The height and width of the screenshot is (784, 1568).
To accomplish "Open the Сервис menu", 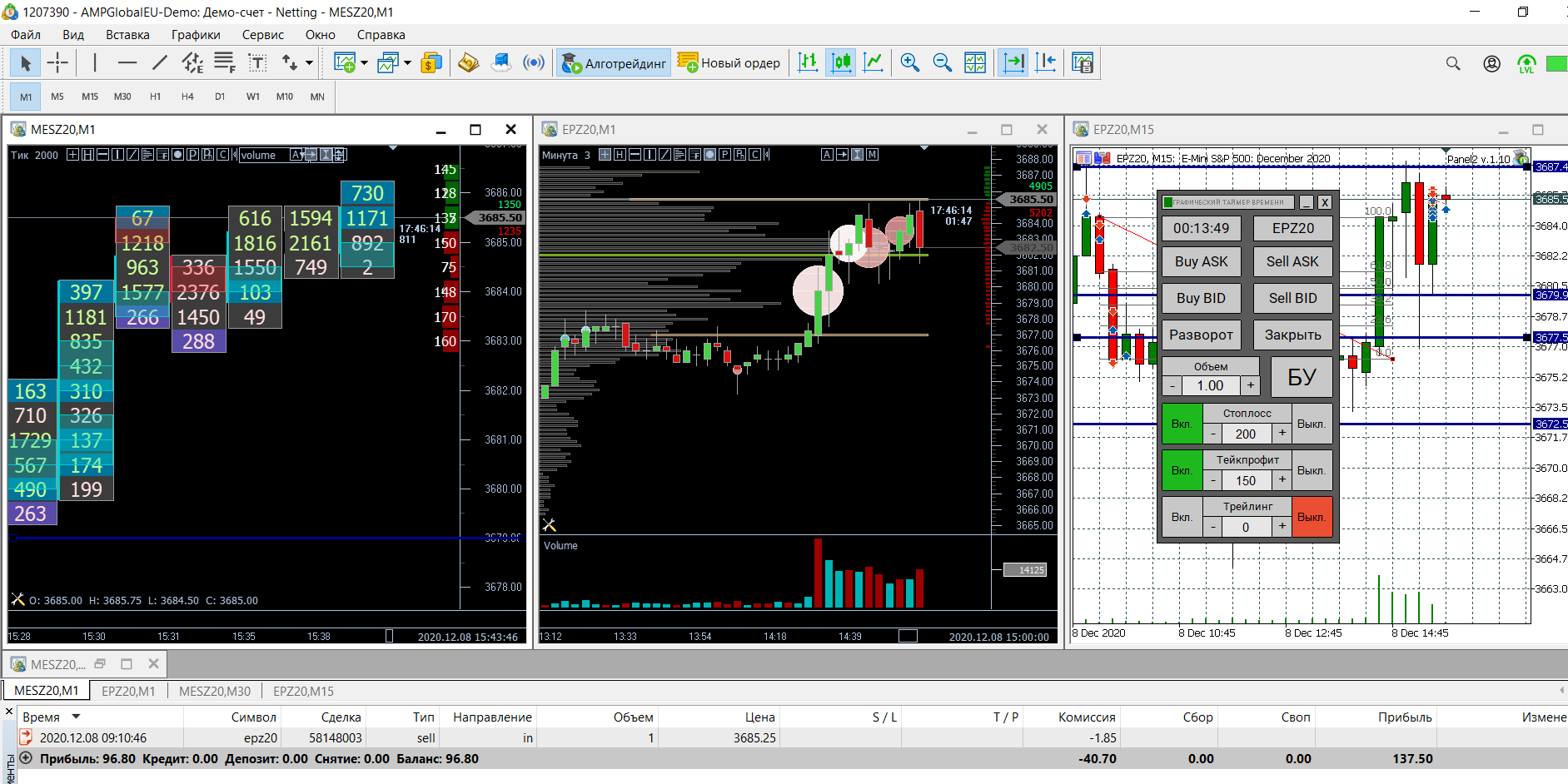I will (x=263, y=35).
